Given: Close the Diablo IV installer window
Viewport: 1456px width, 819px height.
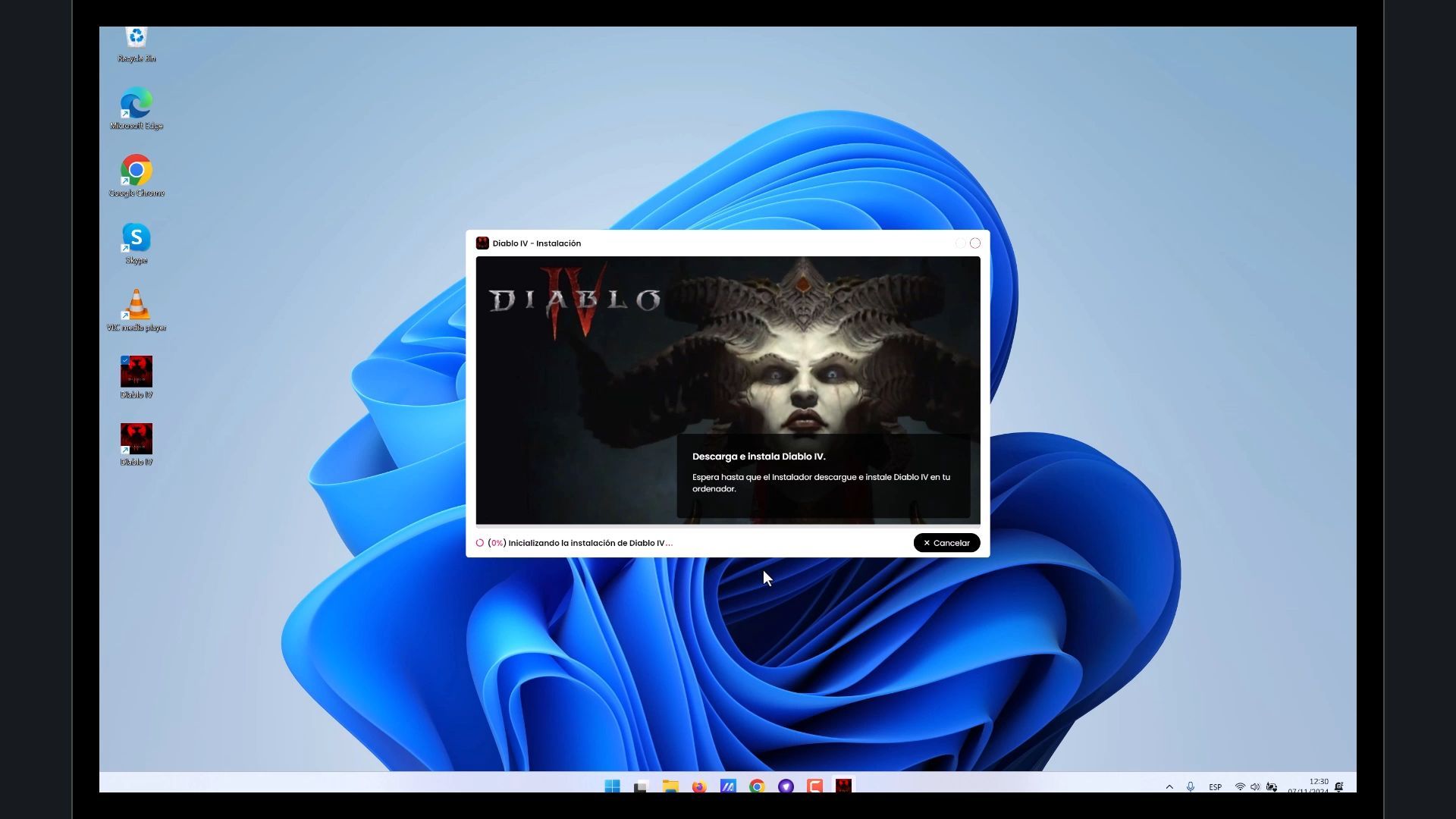Looking at the screenshot, I should [x=975, y=243].
